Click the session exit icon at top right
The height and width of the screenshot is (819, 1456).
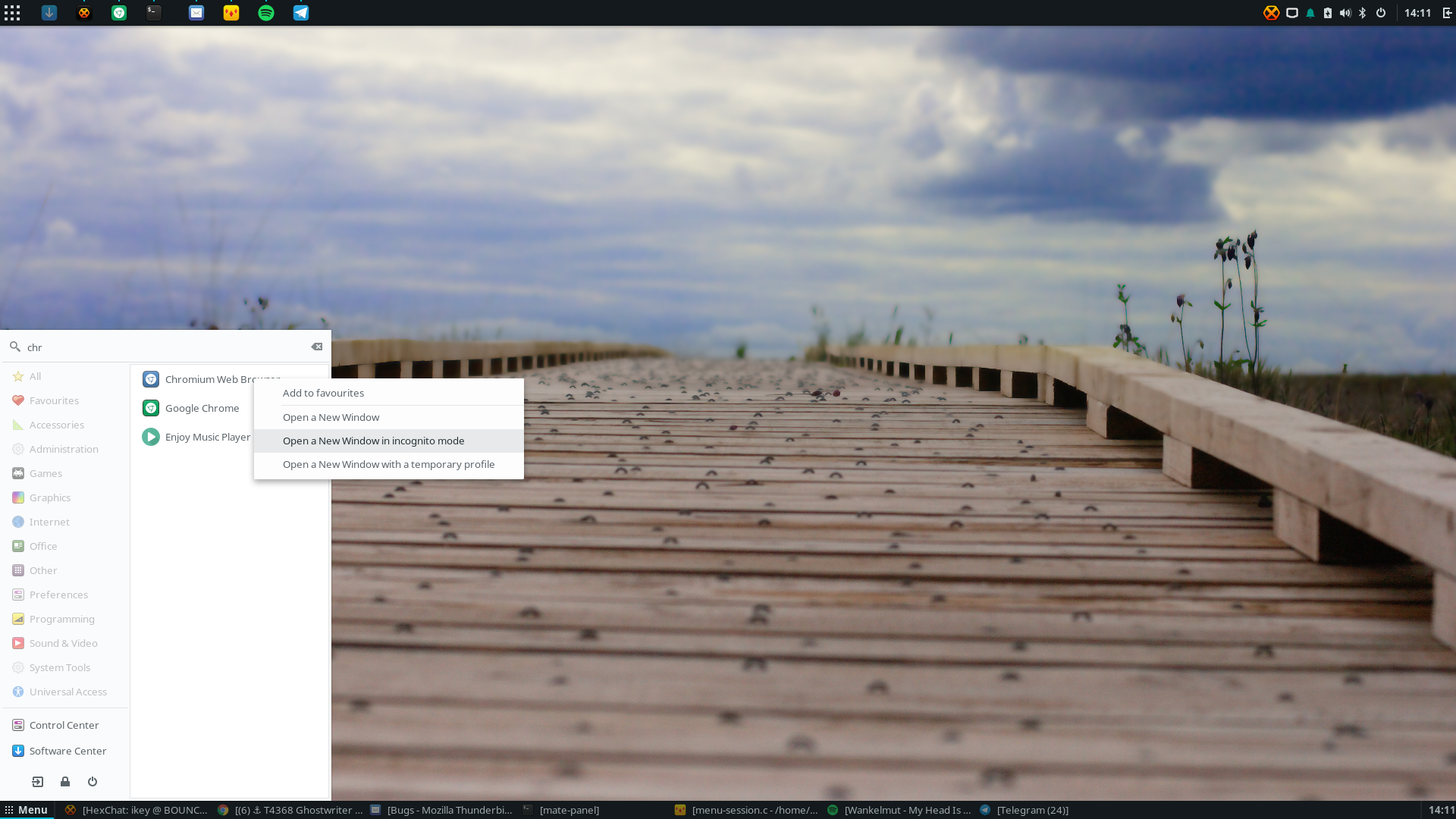(x=1447, y=13)
